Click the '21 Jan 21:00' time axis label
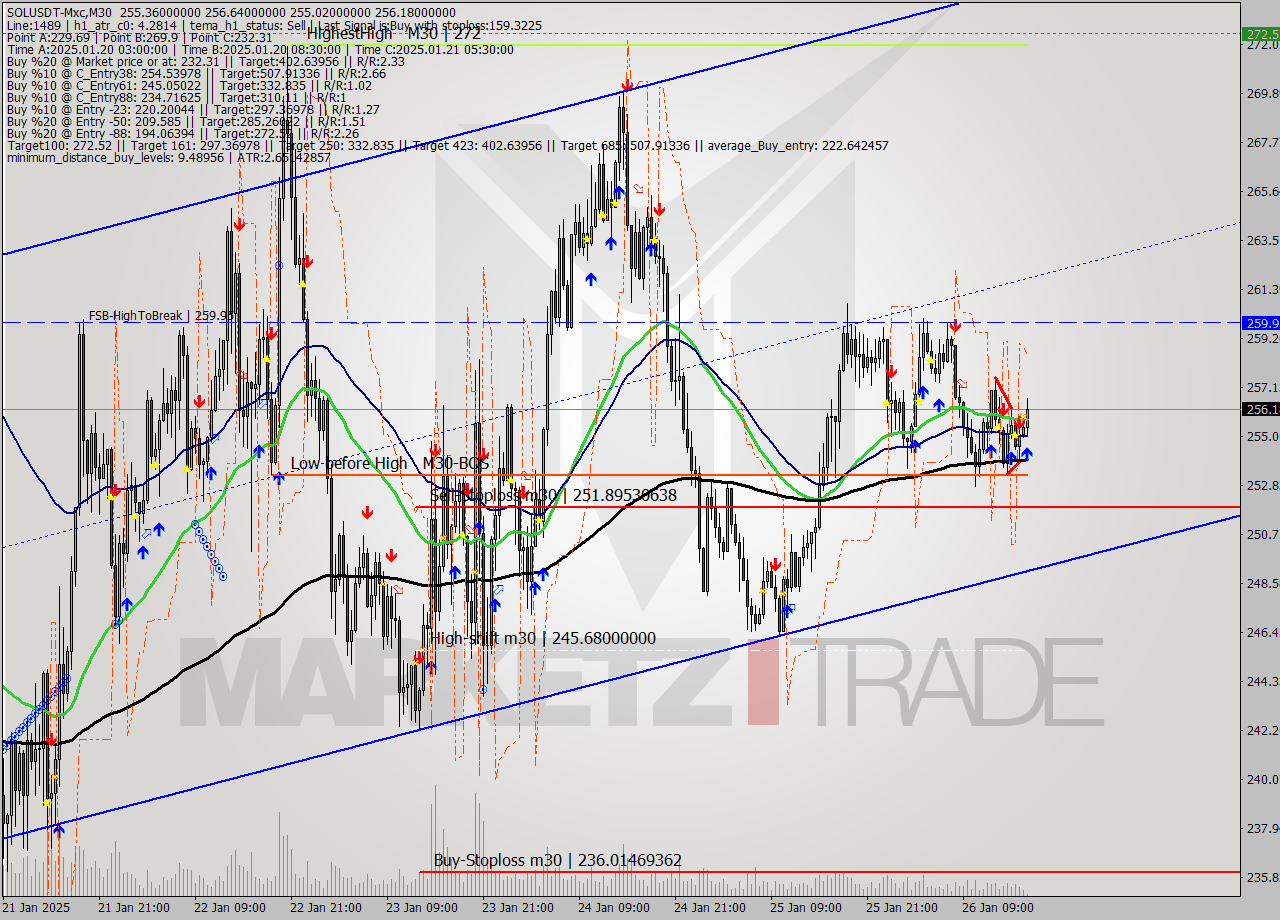The height and width of the screenshot is (920, 1280). tap(132, 908)
